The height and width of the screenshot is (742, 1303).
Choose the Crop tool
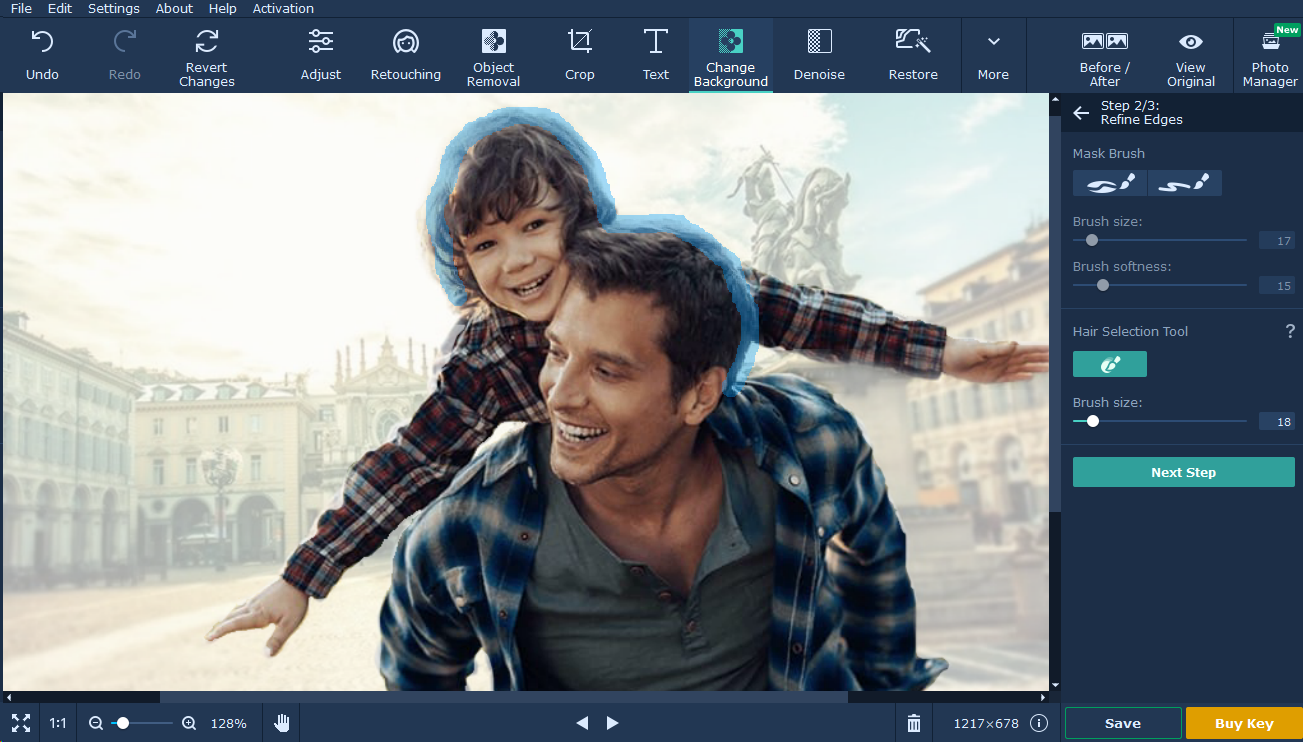click(x=580, y=55)
